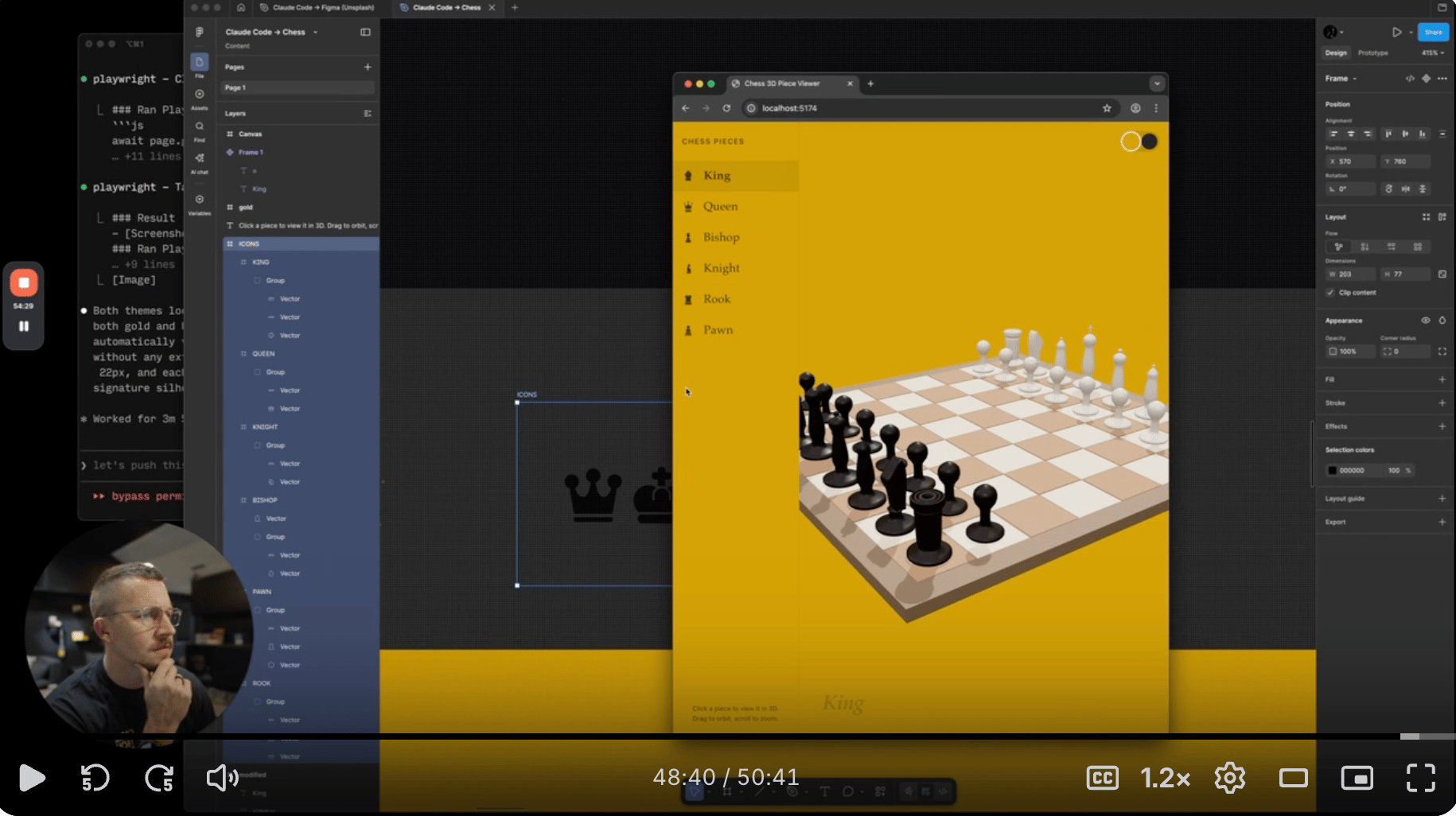Screen dimensions: 1456x816
Task: Add a Stroke with plus
Action: pyautogui.click(x=1442, y=403)
